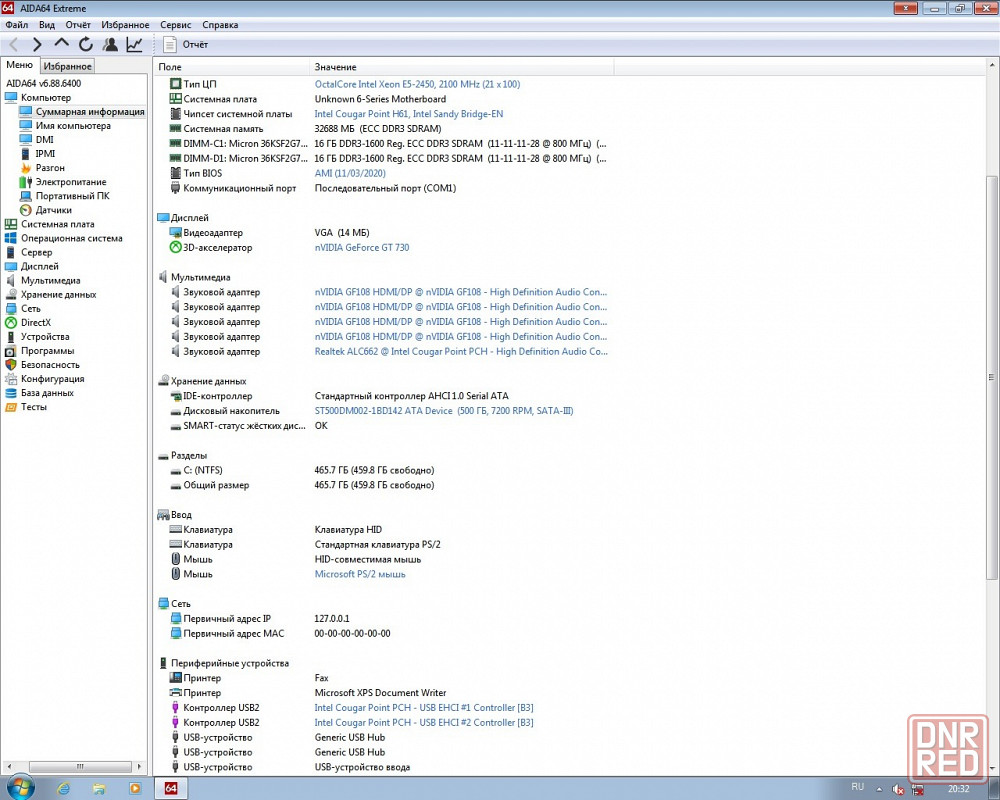1000x800 pixels.
Task: Select Суммарная информация tree item
Action: tap(90, 112)
